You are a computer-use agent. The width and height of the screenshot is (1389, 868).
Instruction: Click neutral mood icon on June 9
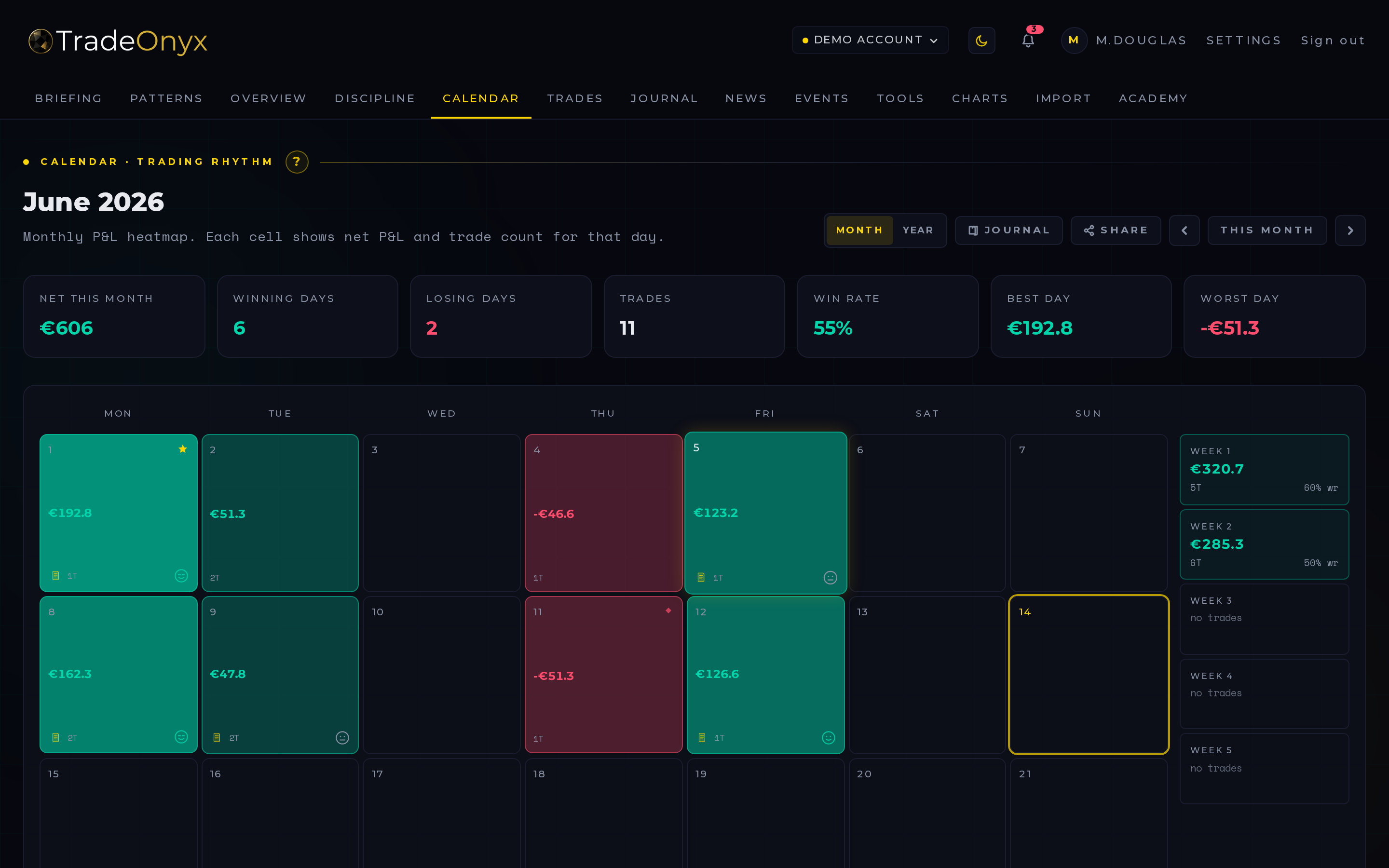tap(342, 738)
